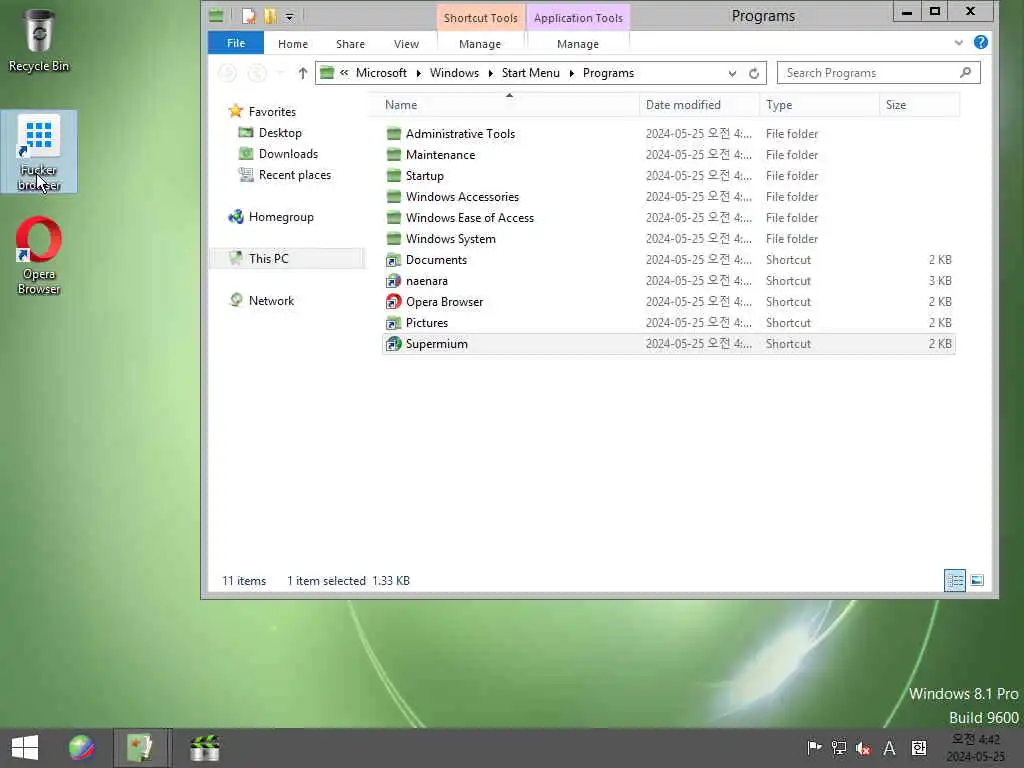Viewport: 1024px width, 768px height.
Task: Expand the Quick Access Toolbar customize dropdown
Action: [289, 17]
